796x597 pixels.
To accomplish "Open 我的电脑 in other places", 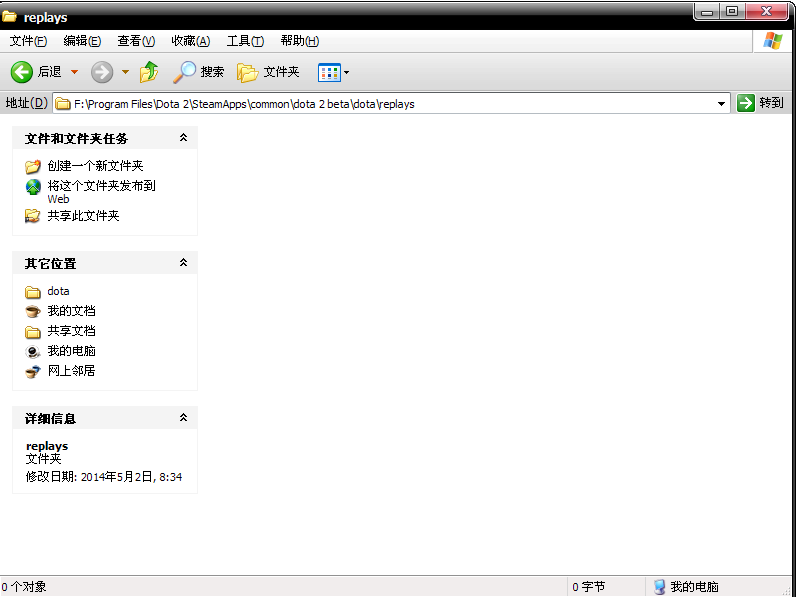I will [72, 351].
